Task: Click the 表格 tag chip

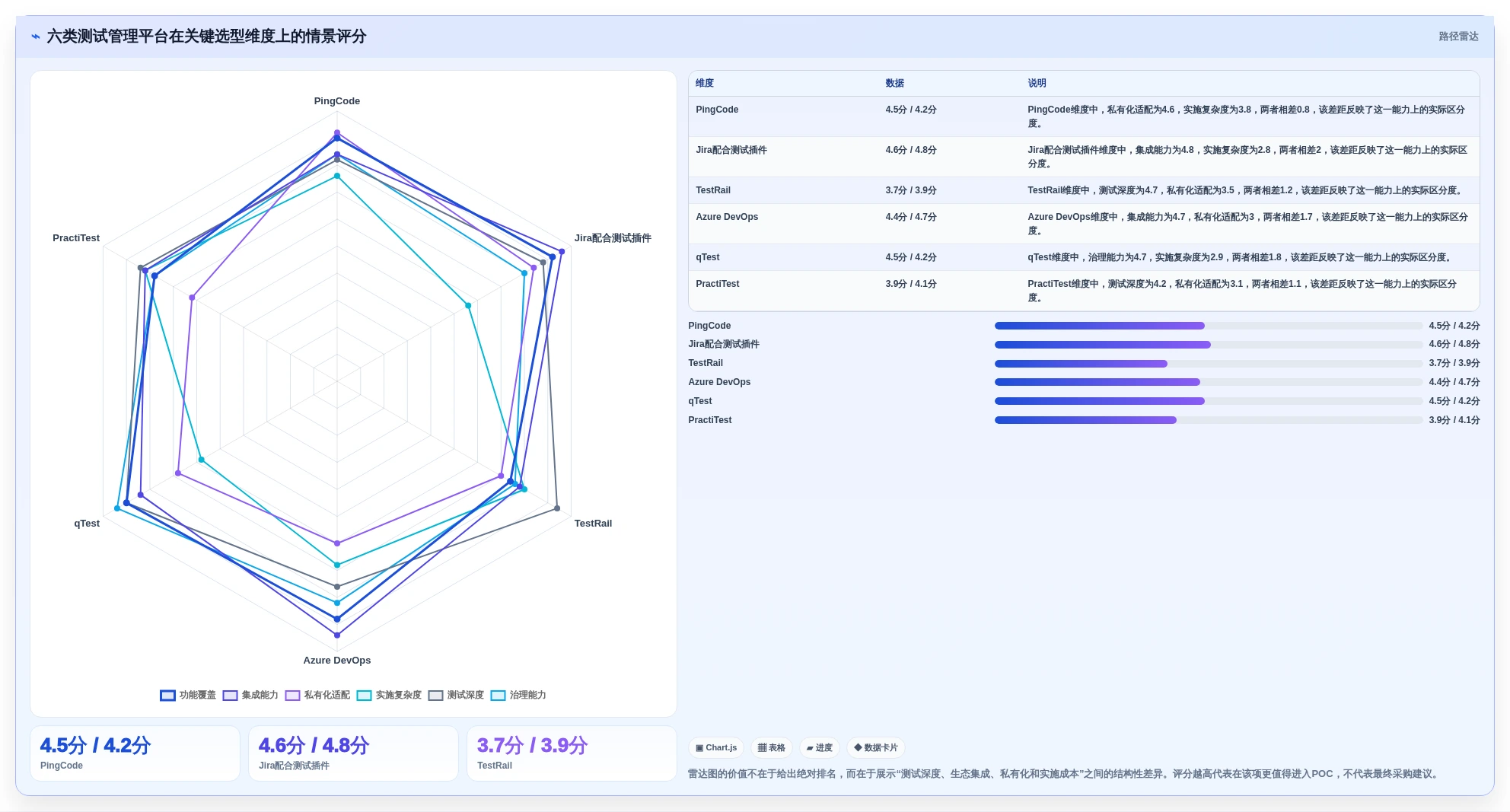Action: [x=772, y=747]
